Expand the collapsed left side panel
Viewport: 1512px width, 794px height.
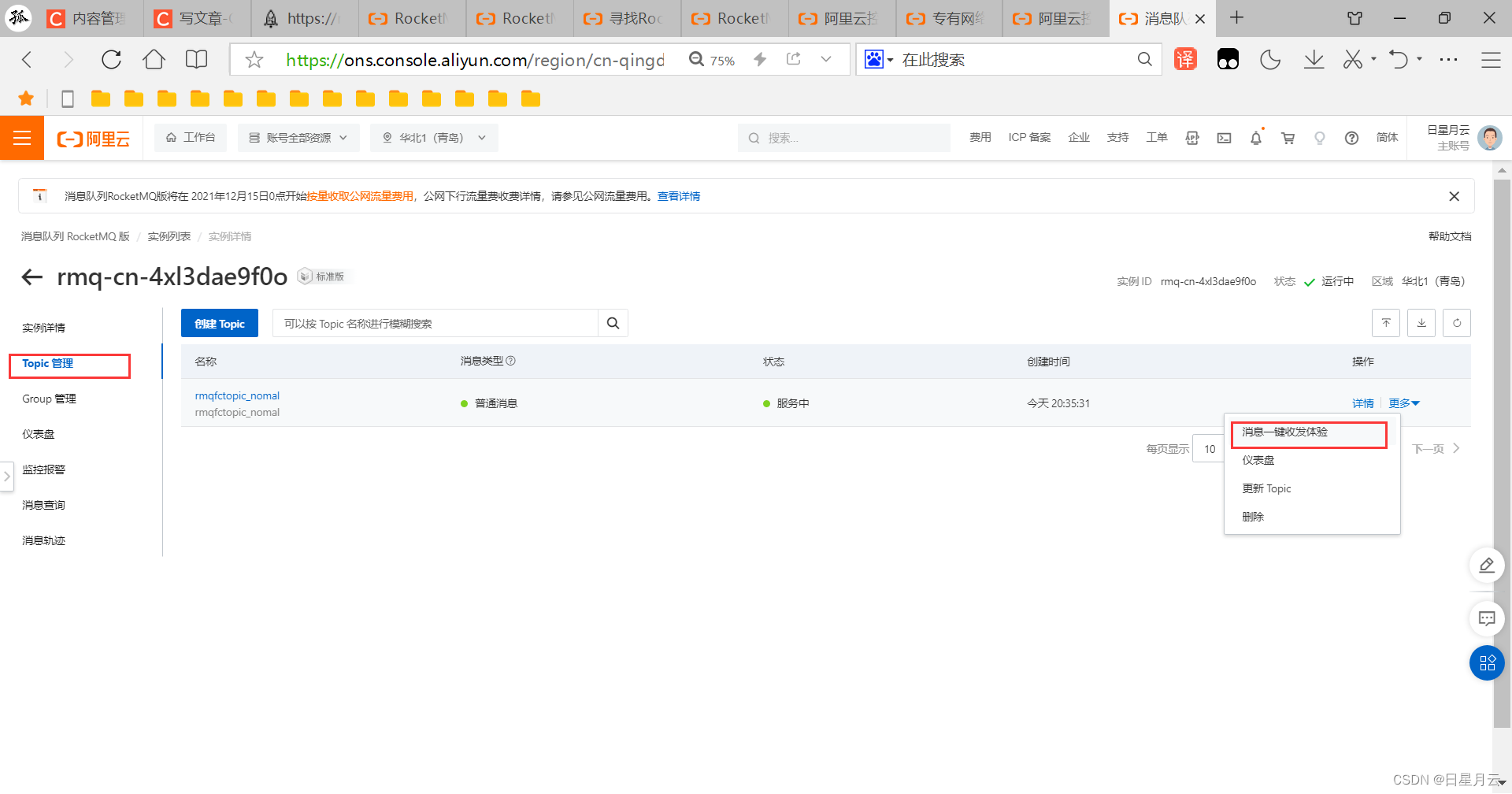(x=6, y=476)
